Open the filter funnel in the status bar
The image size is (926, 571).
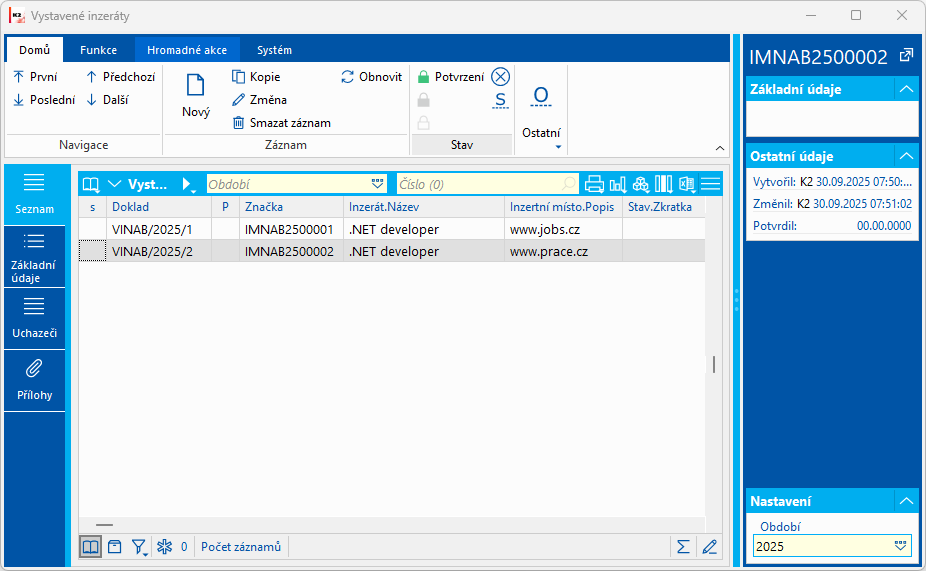139,547
